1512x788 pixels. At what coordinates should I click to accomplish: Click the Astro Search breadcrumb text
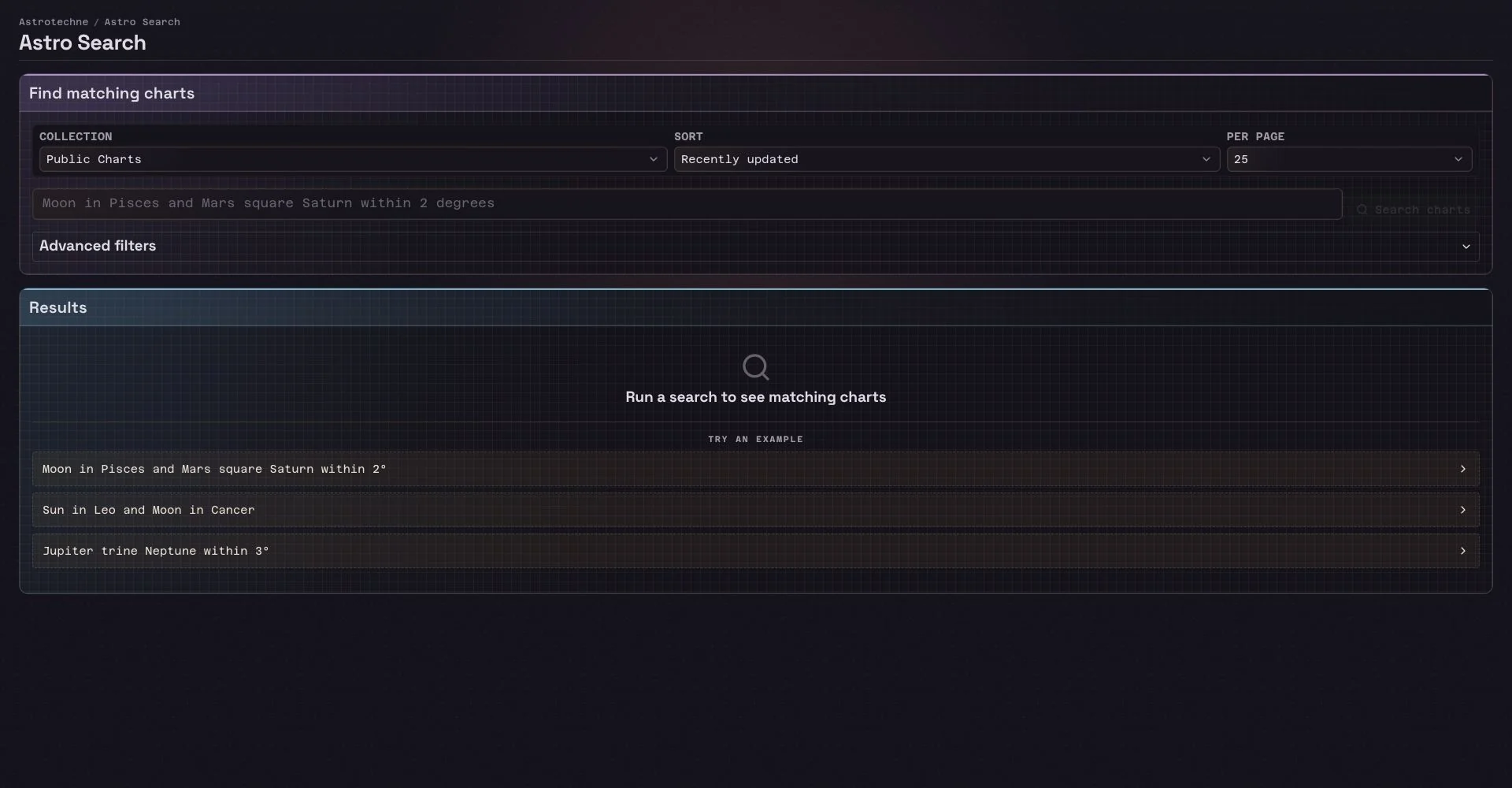[x=143, y=22]
